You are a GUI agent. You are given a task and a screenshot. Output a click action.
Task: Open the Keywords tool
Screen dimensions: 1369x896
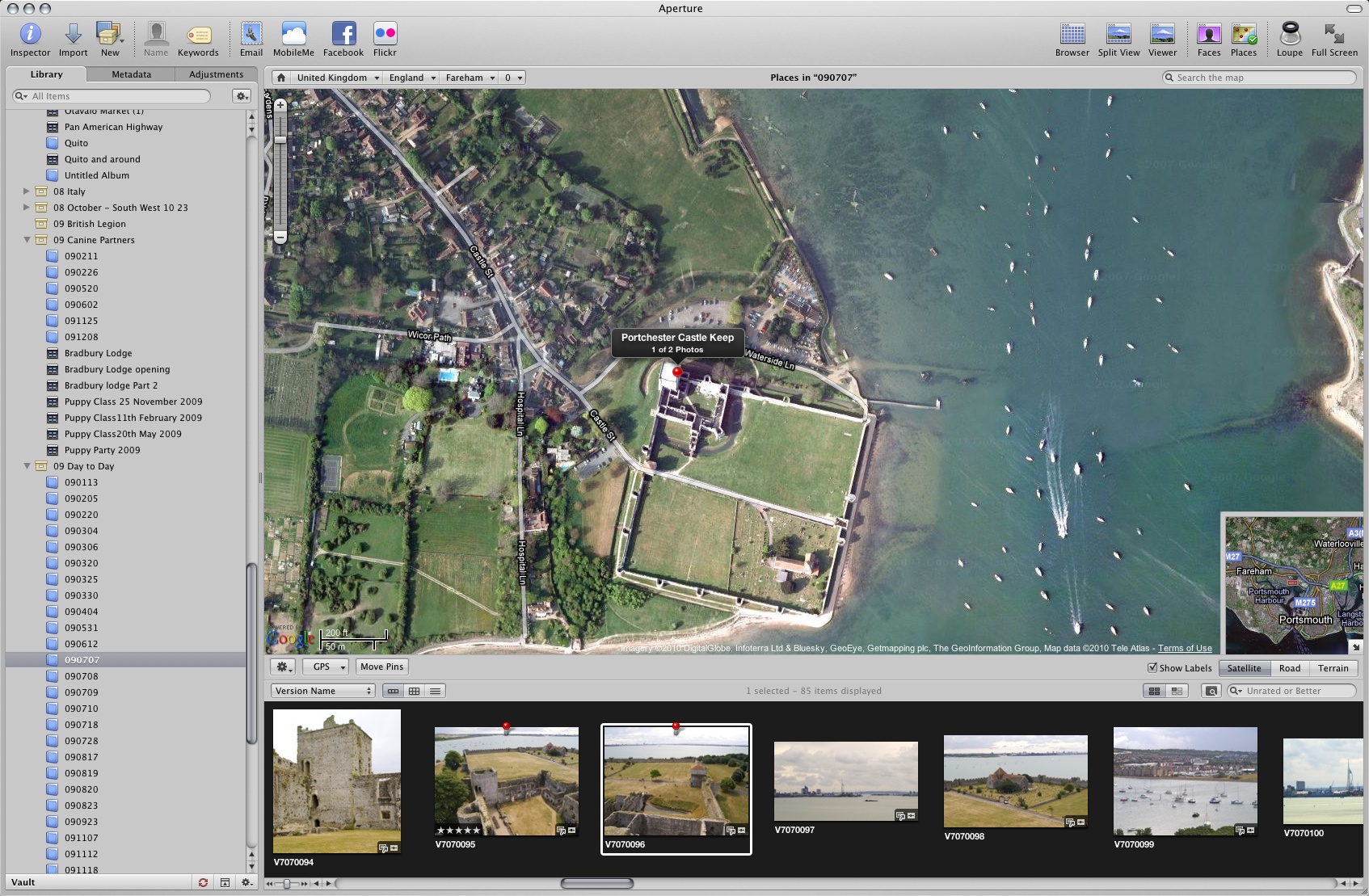tap(198, 35)
